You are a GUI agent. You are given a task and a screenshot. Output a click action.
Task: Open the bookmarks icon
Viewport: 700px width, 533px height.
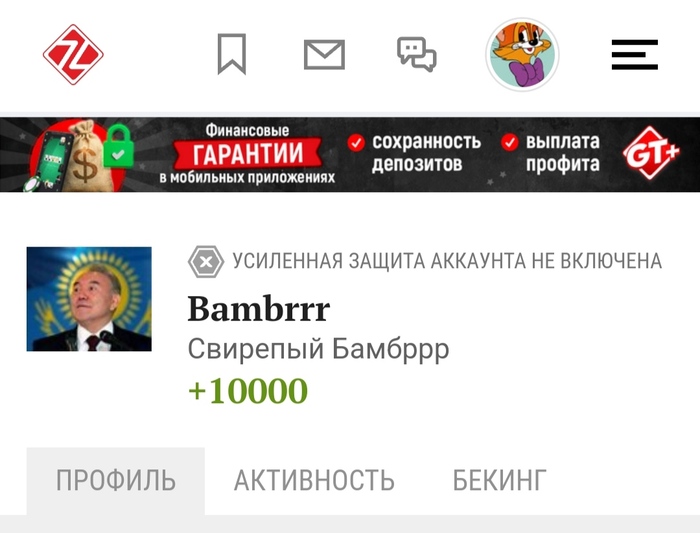coord(232,54)
